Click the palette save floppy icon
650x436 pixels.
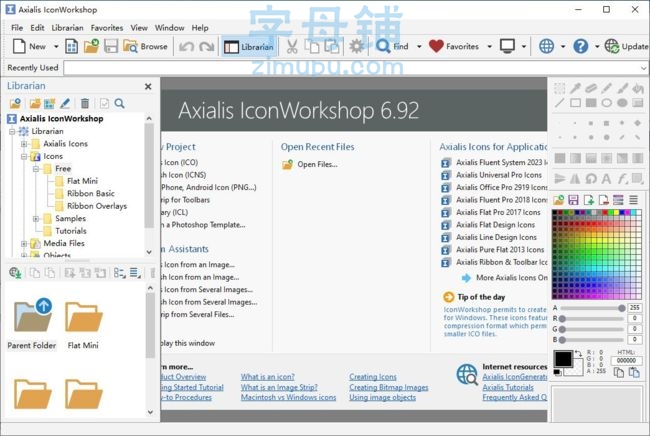[573, 200]
